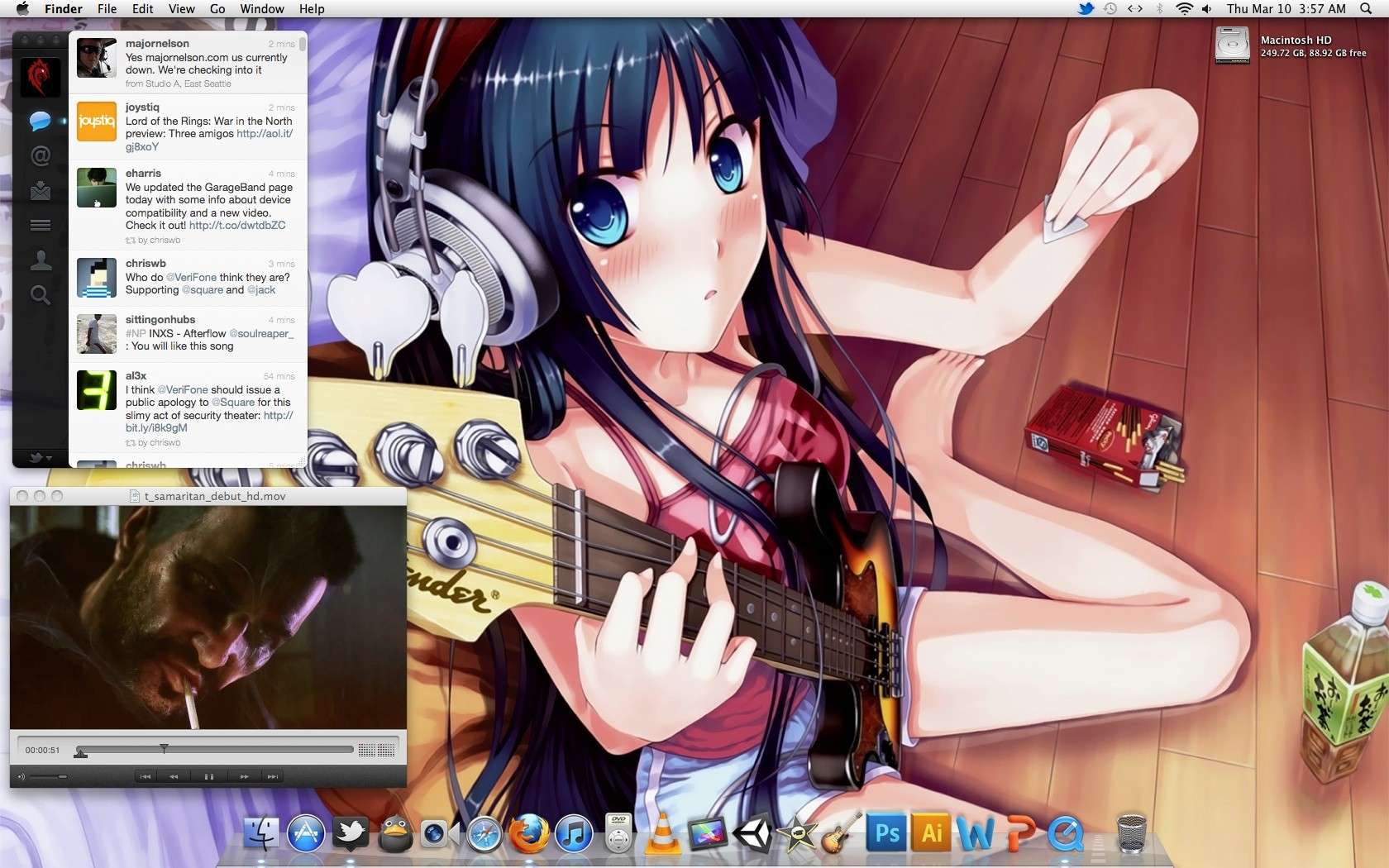The height and width of the screenshot is (868, 1389).
Task: Open the Mentions @ tab in Twitter
Action: (x=40, y=155)
